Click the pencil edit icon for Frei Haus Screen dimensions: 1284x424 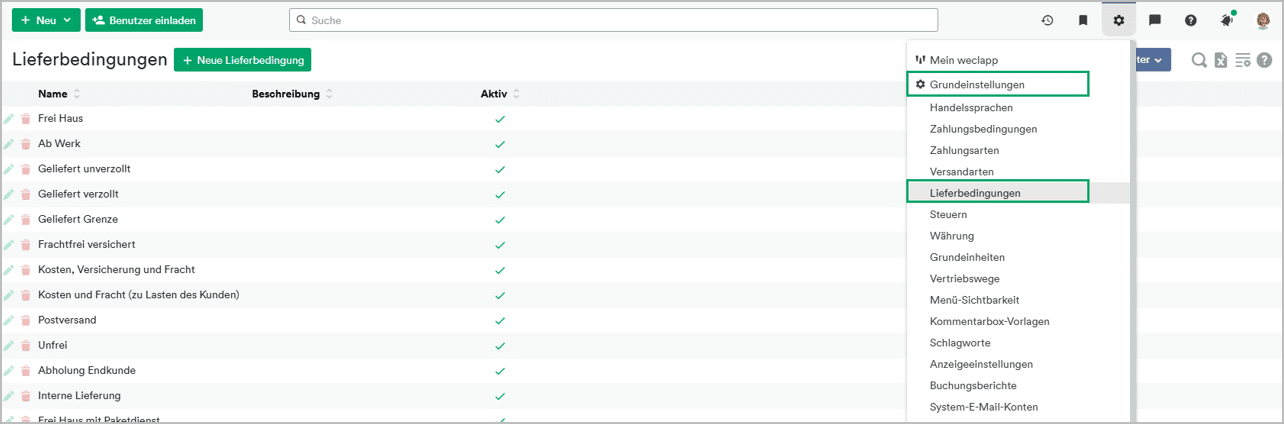click(x=9, y=118)
